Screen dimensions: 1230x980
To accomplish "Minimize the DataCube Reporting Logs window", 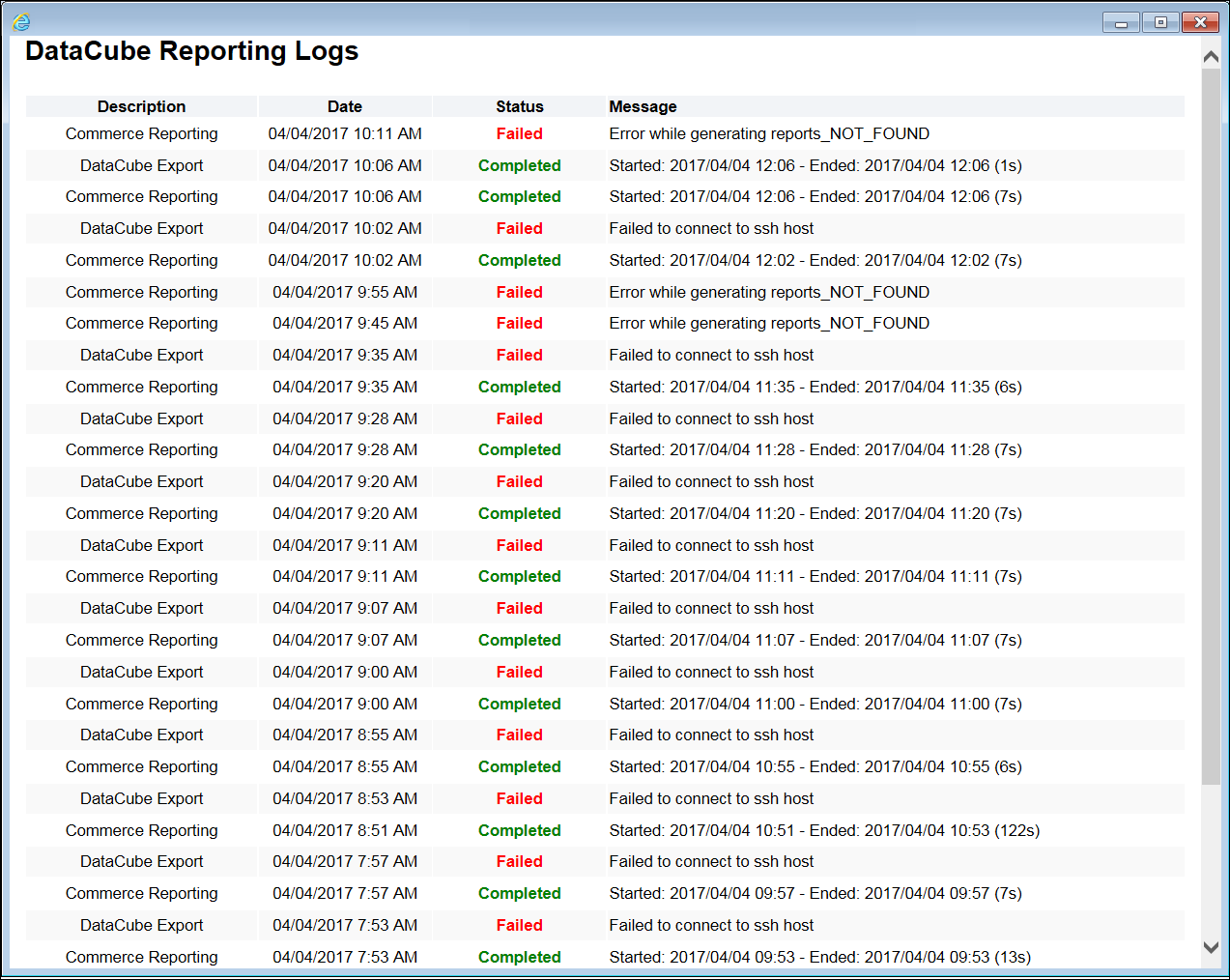I will coord(1121,22).
